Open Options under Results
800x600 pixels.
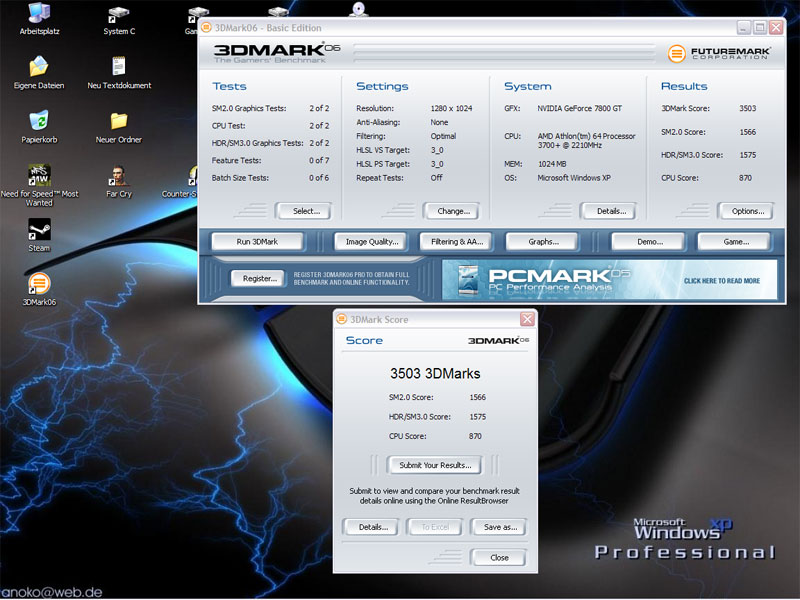(x=745, y=211)
